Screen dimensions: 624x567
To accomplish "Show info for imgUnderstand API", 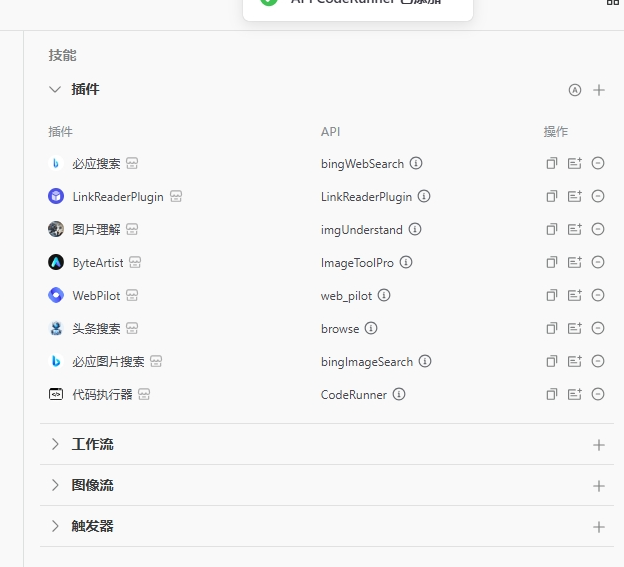I will tap(415, 229).
